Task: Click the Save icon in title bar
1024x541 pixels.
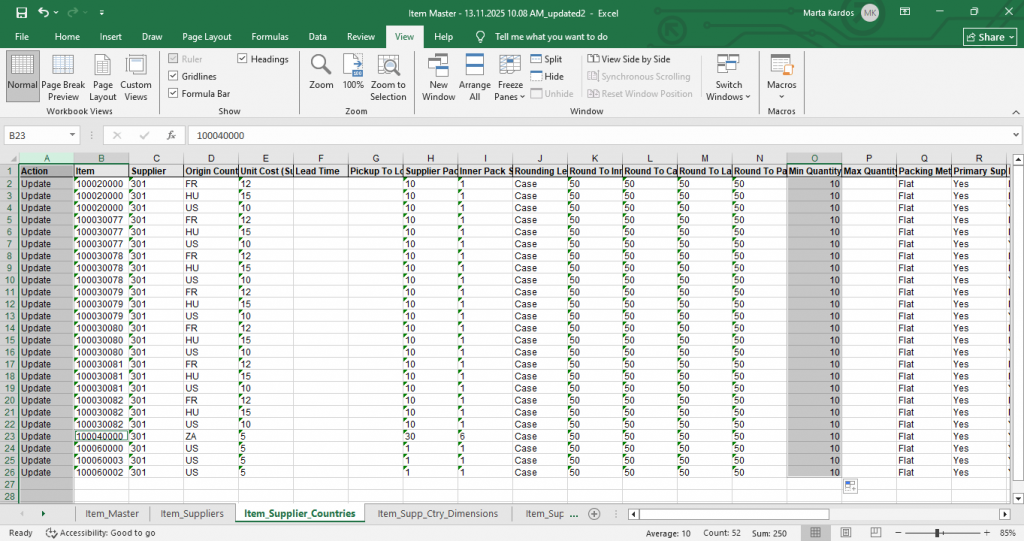Action: coord(21,12)
